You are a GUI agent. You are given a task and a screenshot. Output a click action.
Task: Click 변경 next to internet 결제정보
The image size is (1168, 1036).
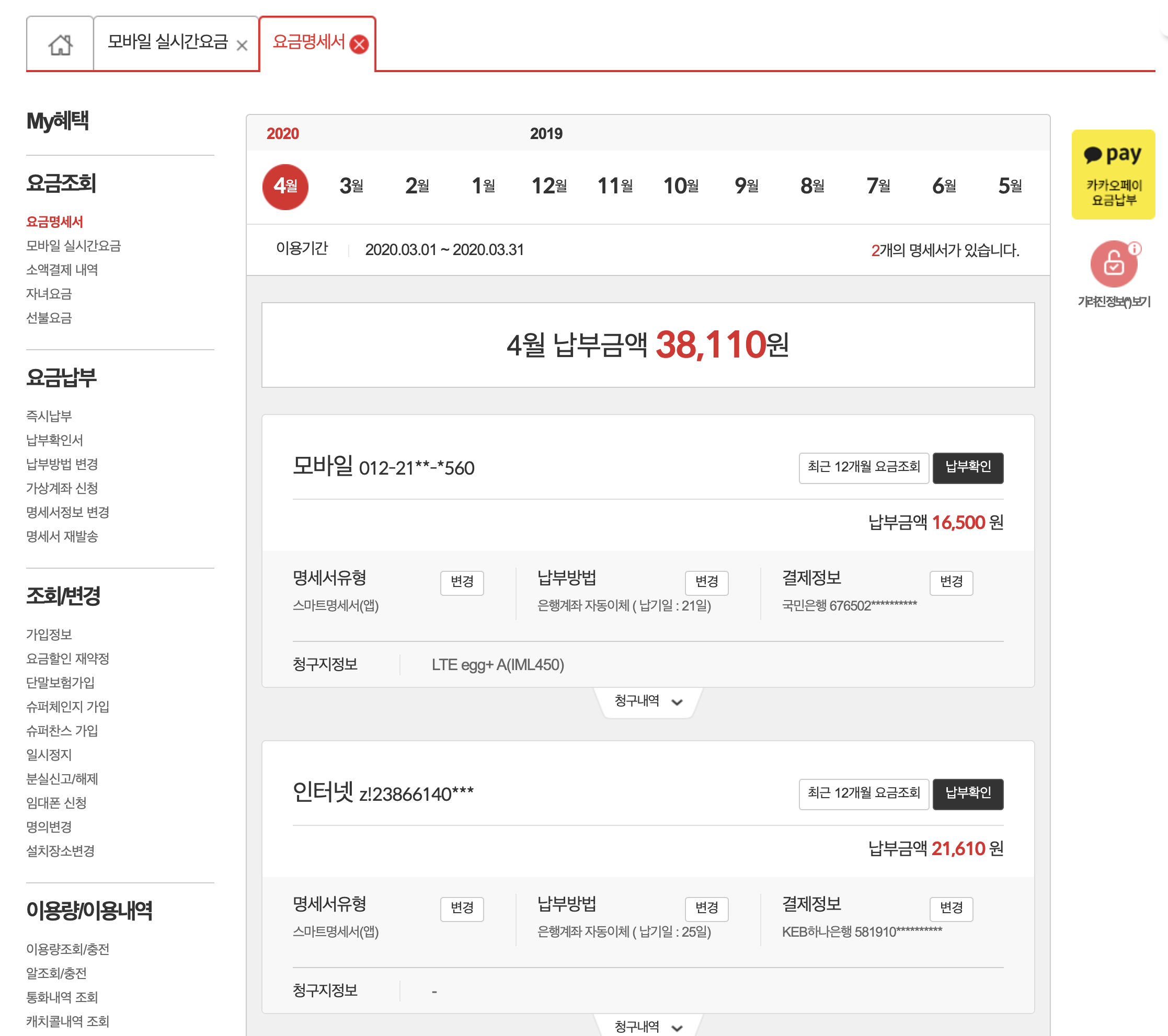click(951, 907)
